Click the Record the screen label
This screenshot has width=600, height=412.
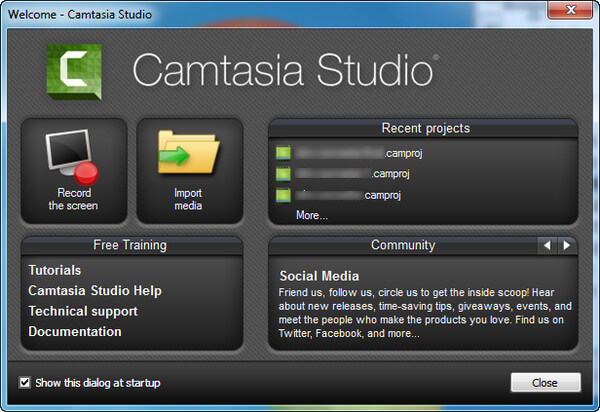point(73,199)
